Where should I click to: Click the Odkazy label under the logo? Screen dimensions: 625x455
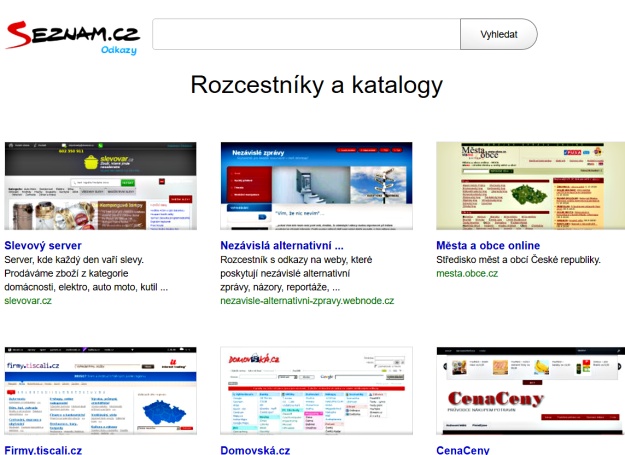pos(118,51)
